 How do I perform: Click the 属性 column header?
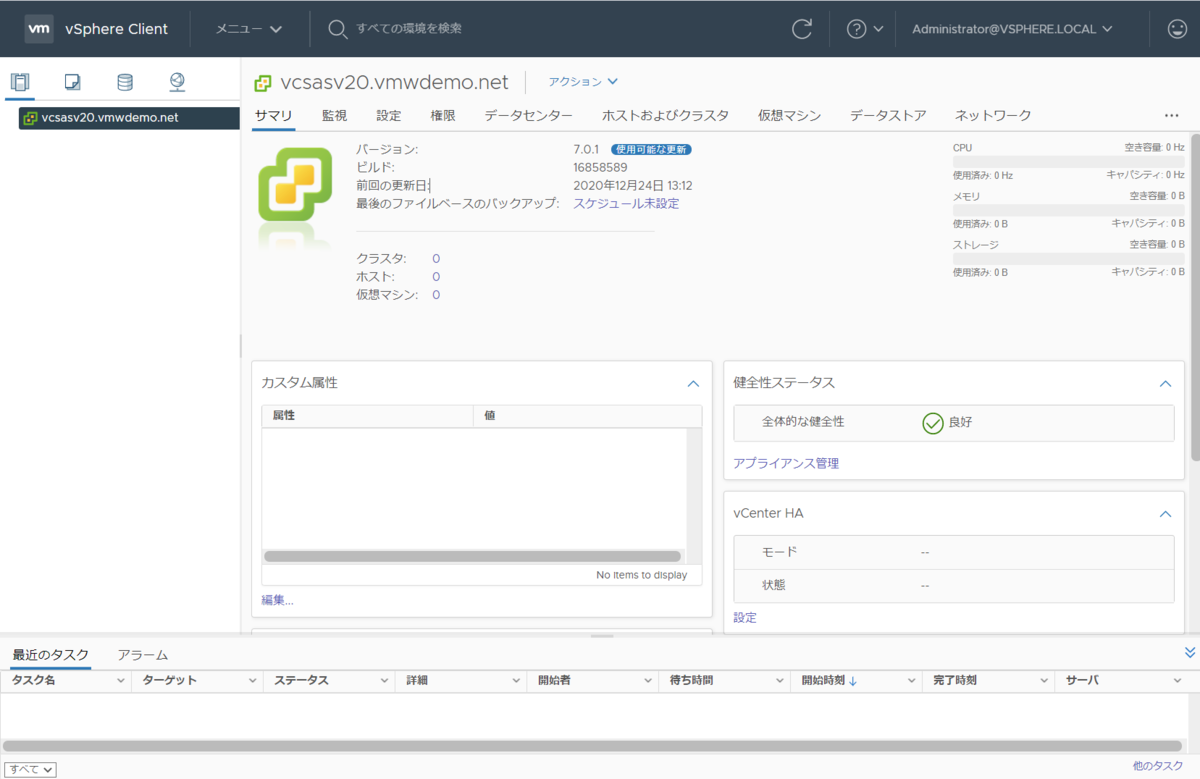click(367, 415)
